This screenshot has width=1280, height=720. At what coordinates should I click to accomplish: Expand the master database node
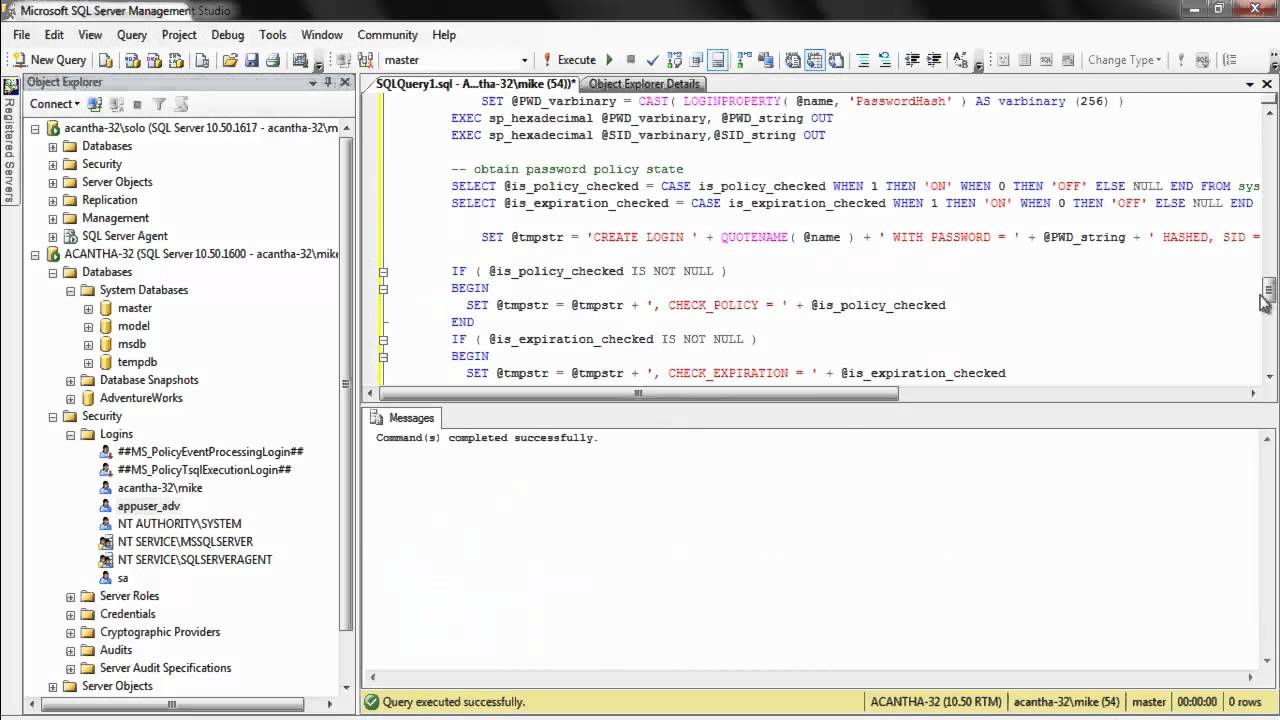pyautogui.click(x=89, y=308)
